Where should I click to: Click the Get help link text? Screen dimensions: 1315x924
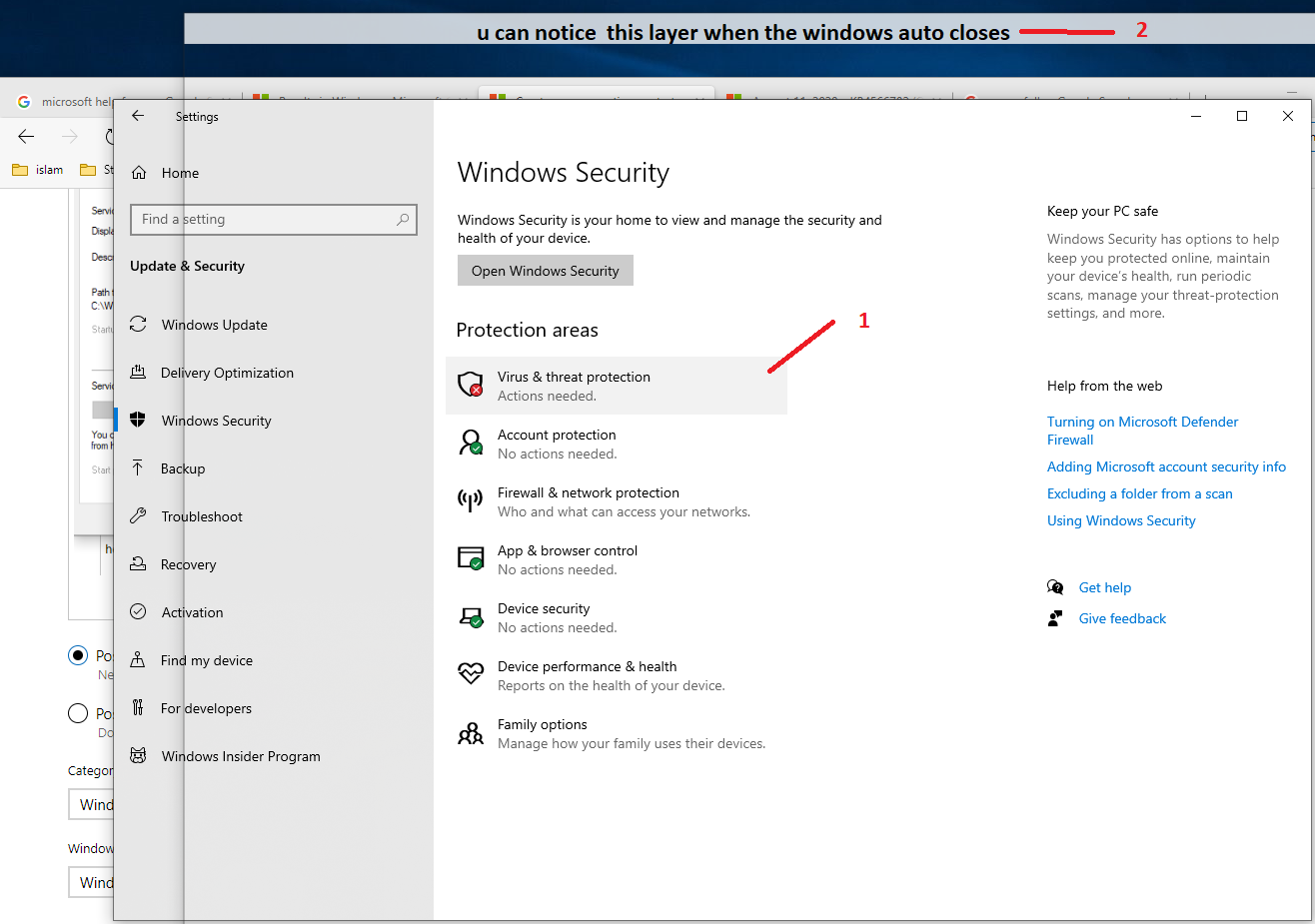coord(1105,587)
